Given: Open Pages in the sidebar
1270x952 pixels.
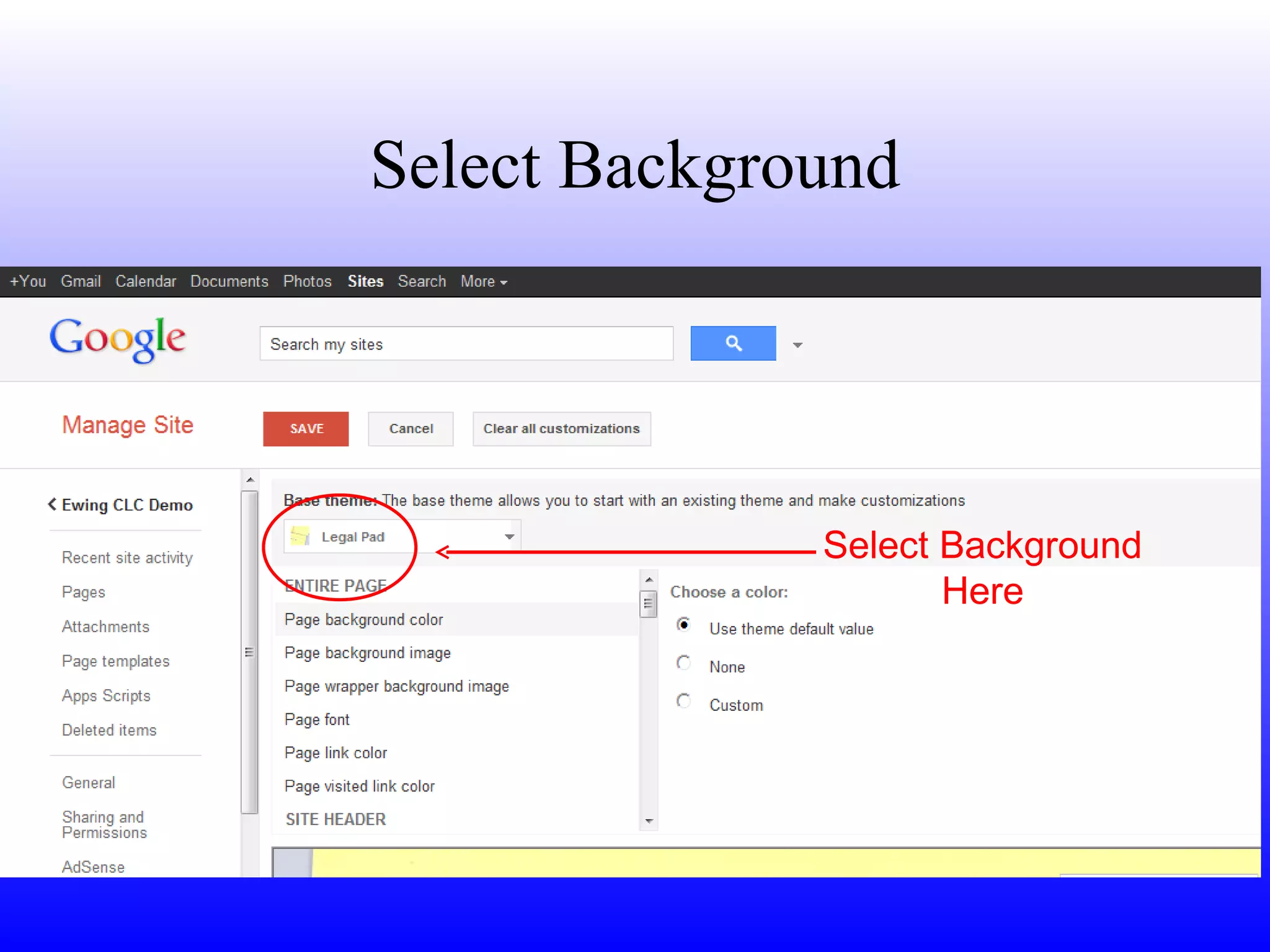Looking at the screenshot, I should [84, 593].
